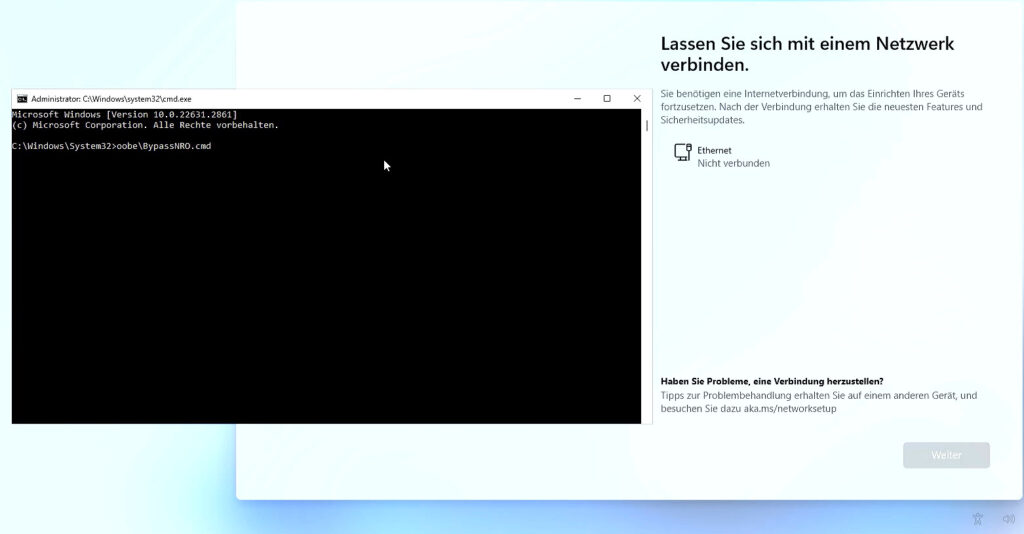
Task: Click the 'Nicht verbunden' status text
Action: pyautogui.click(x=733, y=163)
